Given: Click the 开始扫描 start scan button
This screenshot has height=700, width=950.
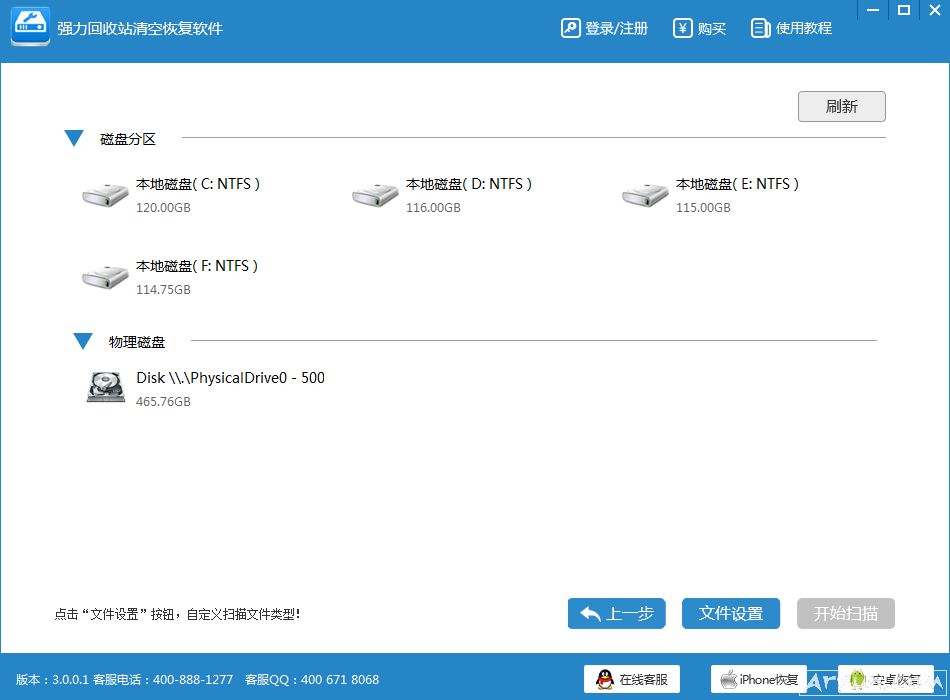Looking at the screenshot, I should tap(845, 613).
